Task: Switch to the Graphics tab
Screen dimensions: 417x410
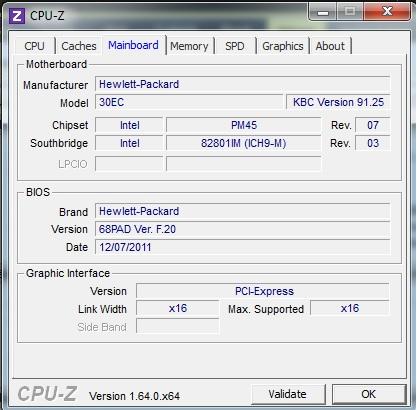Action: pyautogui.click(x=283, y=46)
